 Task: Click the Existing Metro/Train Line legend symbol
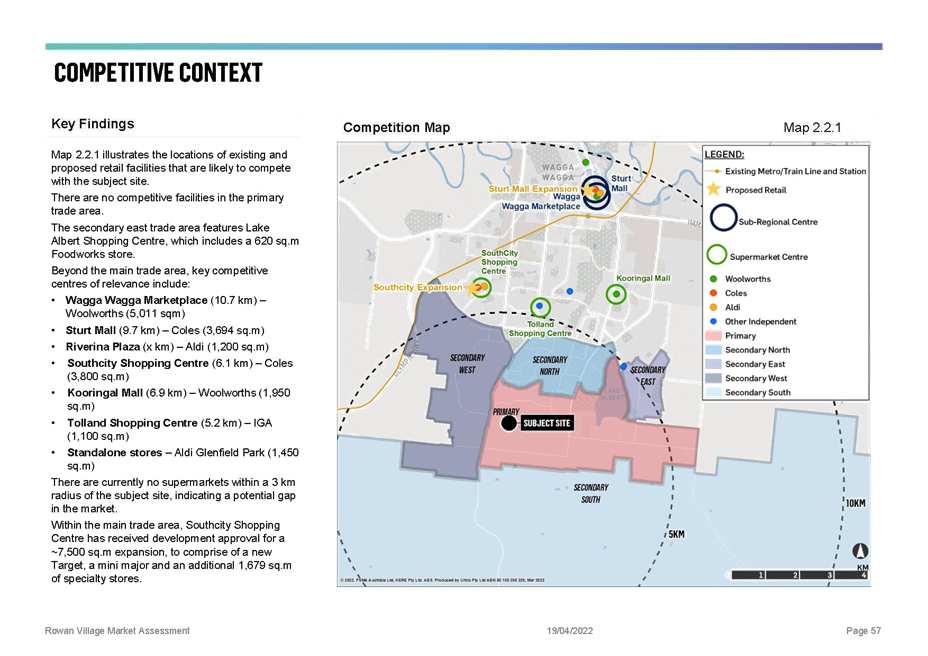pyautogui.click(x=714, y=171)
